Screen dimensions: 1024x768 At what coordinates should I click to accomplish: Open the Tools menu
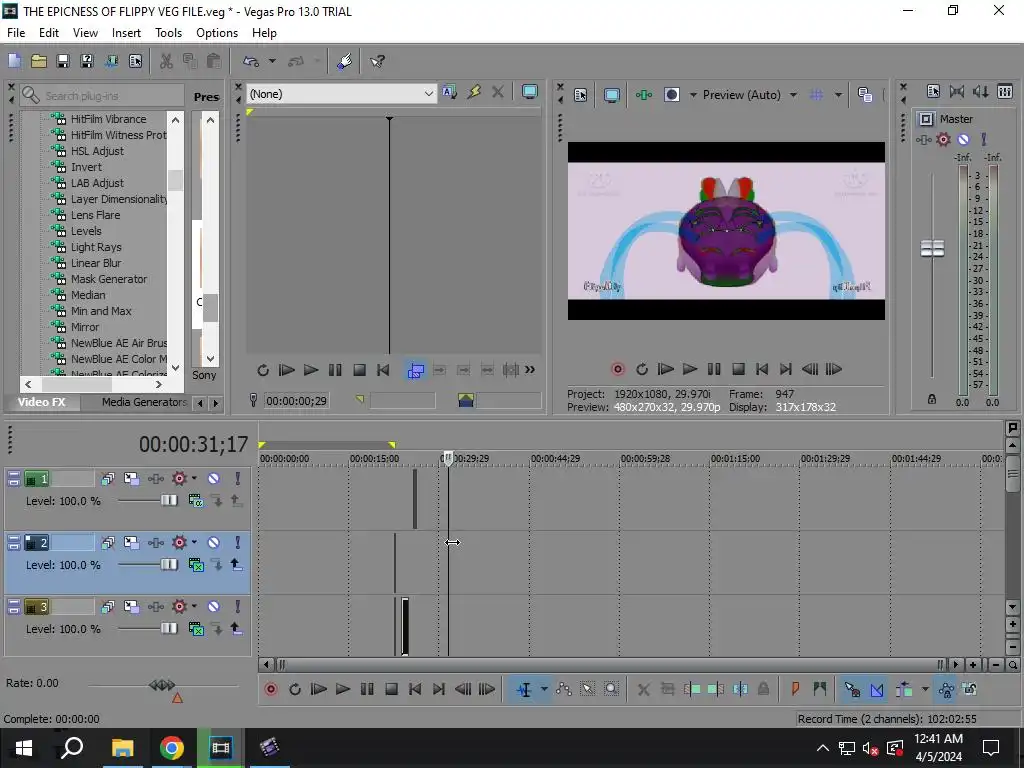tap(168, 33)
